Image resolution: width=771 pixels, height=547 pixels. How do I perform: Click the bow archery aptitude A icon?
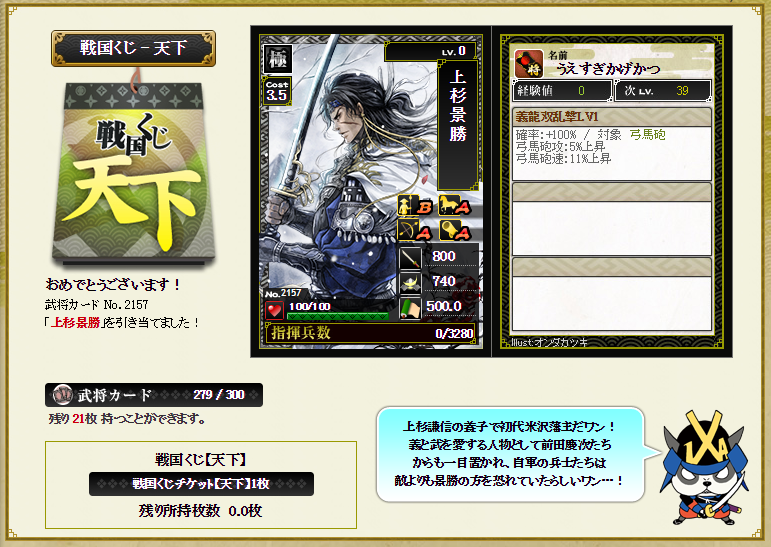coord(415,230)
